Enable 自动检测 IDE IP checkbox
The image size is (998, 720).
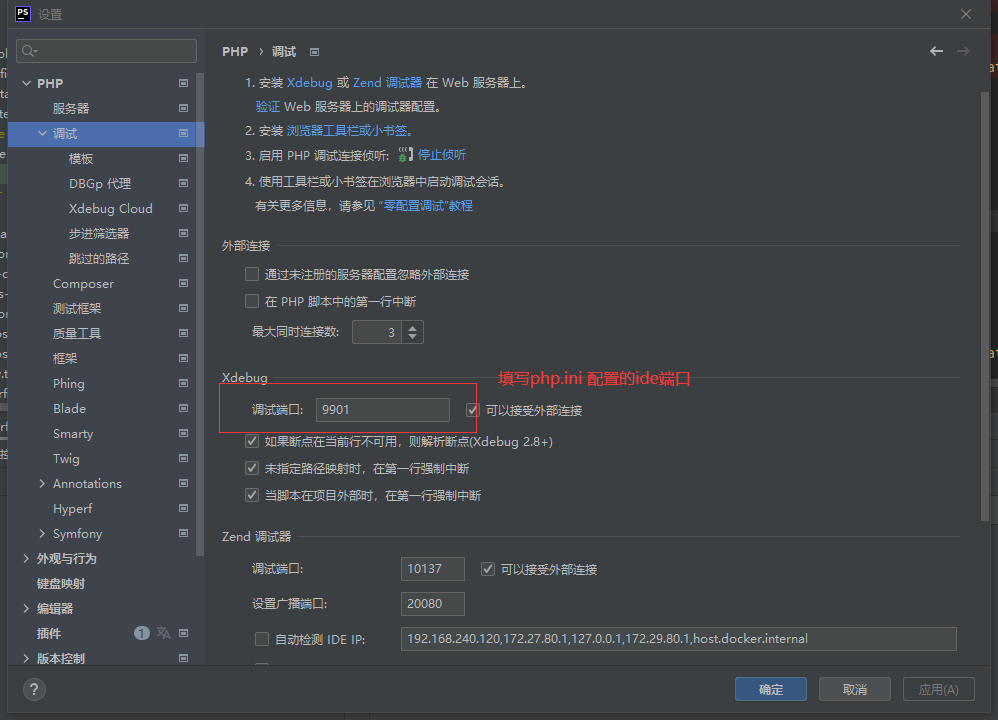(262, 639)
